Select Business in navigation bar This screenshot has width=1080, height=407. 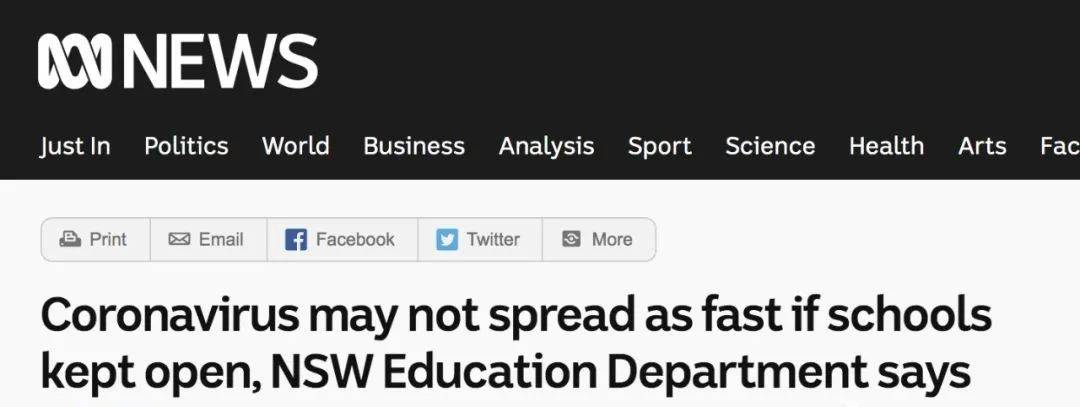[414, 146]
